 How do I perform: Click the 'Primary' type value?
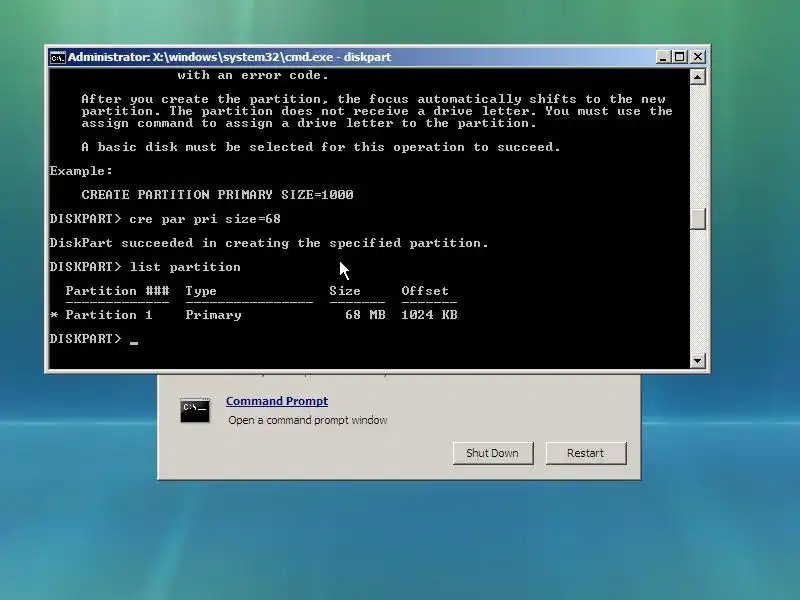point(213,315)
